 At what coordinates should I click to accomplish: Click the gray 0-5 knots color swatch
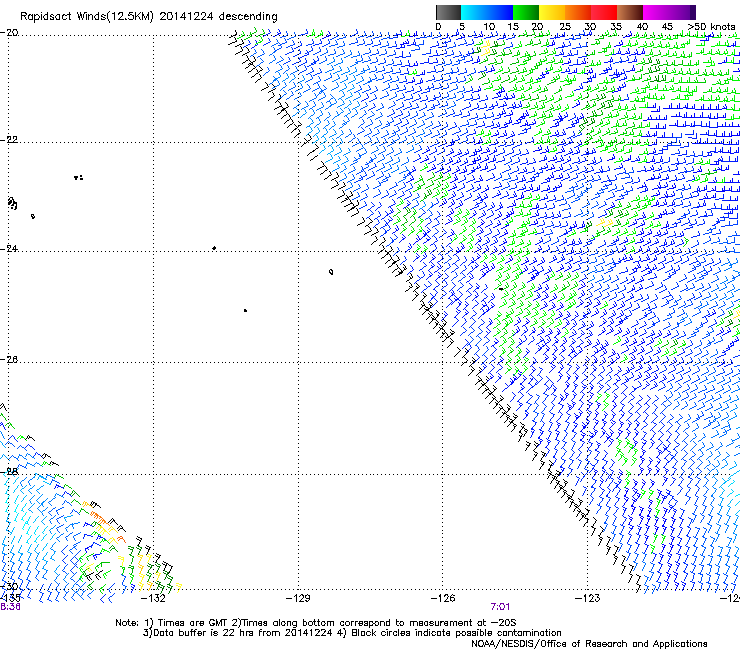[x=448, y=12]
